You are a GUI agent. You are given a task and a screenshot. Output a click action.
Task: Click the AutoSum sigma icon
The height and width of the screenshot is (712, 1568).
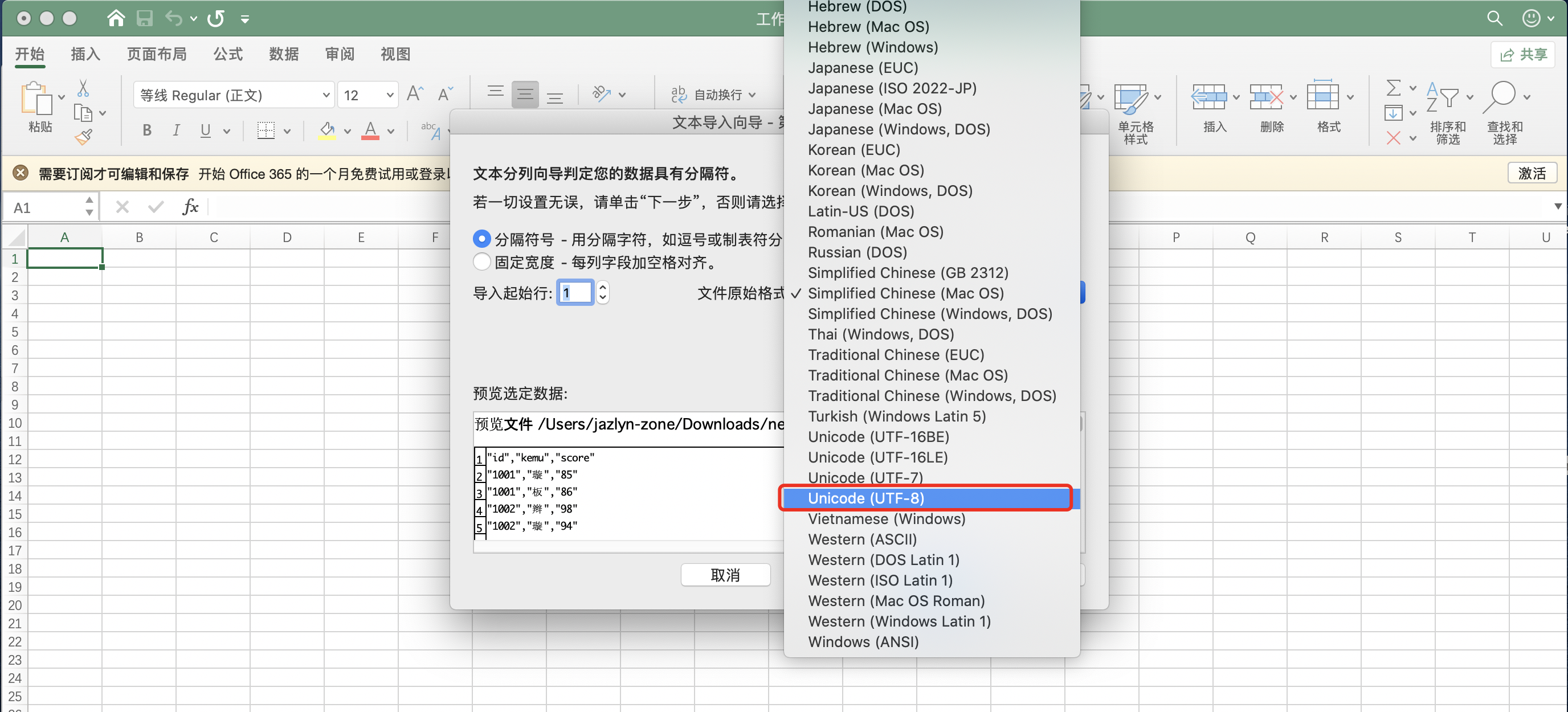[x=1393, y=89]
